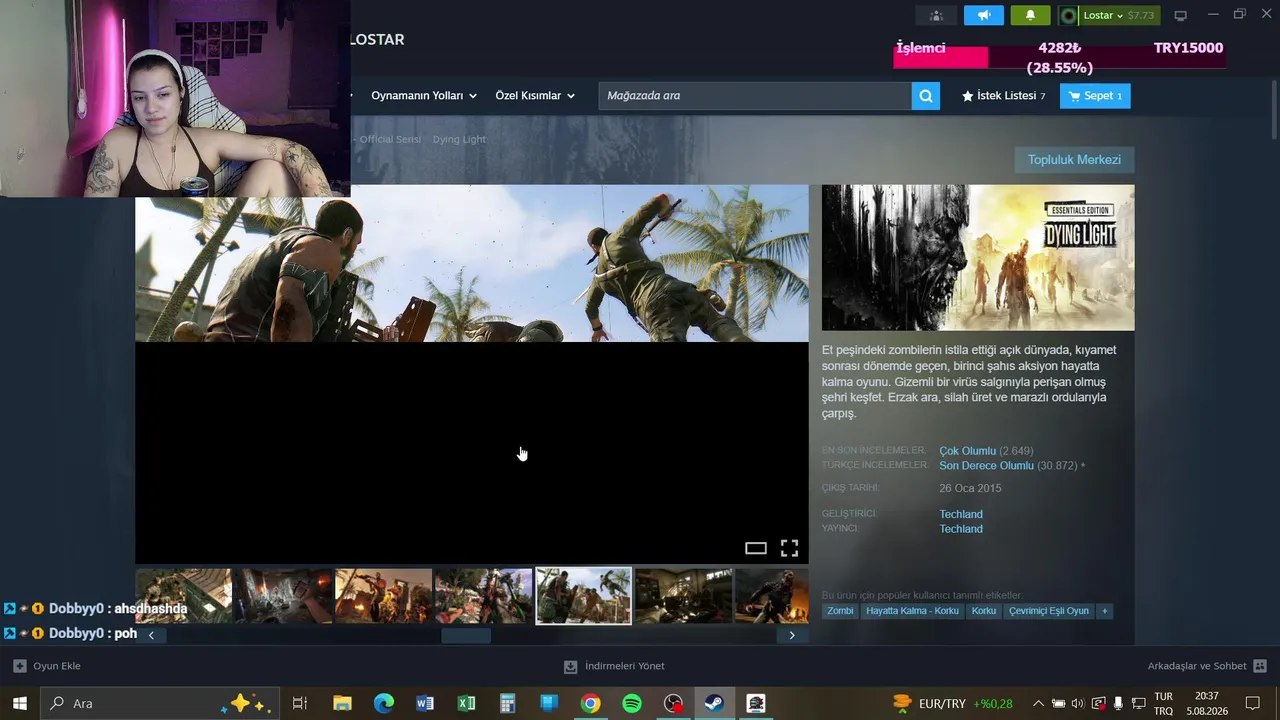Select the rightmost zombie thumbnail
The height and width of the screenshot is (720, 1280).
click(x=772, y=596)
